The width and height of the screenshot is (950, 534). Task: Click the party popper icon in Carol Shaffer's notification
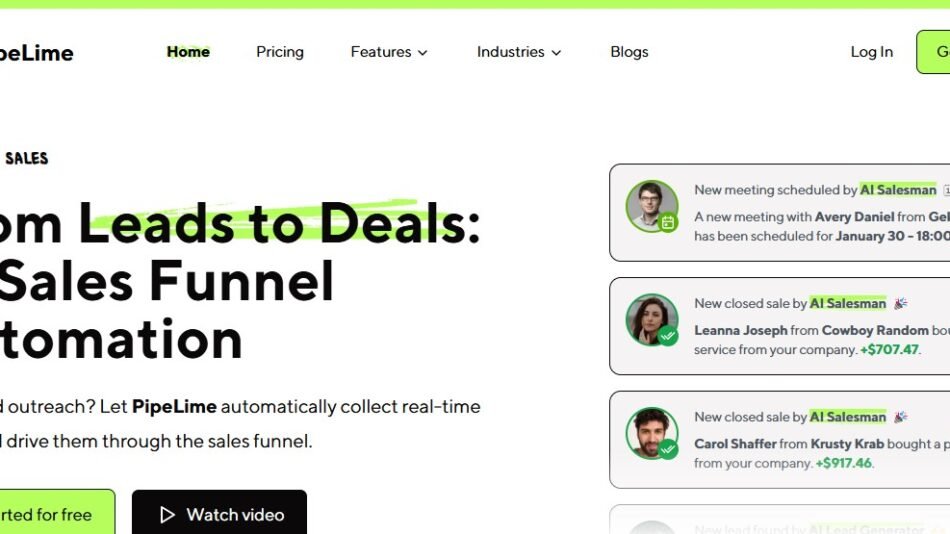pyautogui.click(x=901, y=416)
